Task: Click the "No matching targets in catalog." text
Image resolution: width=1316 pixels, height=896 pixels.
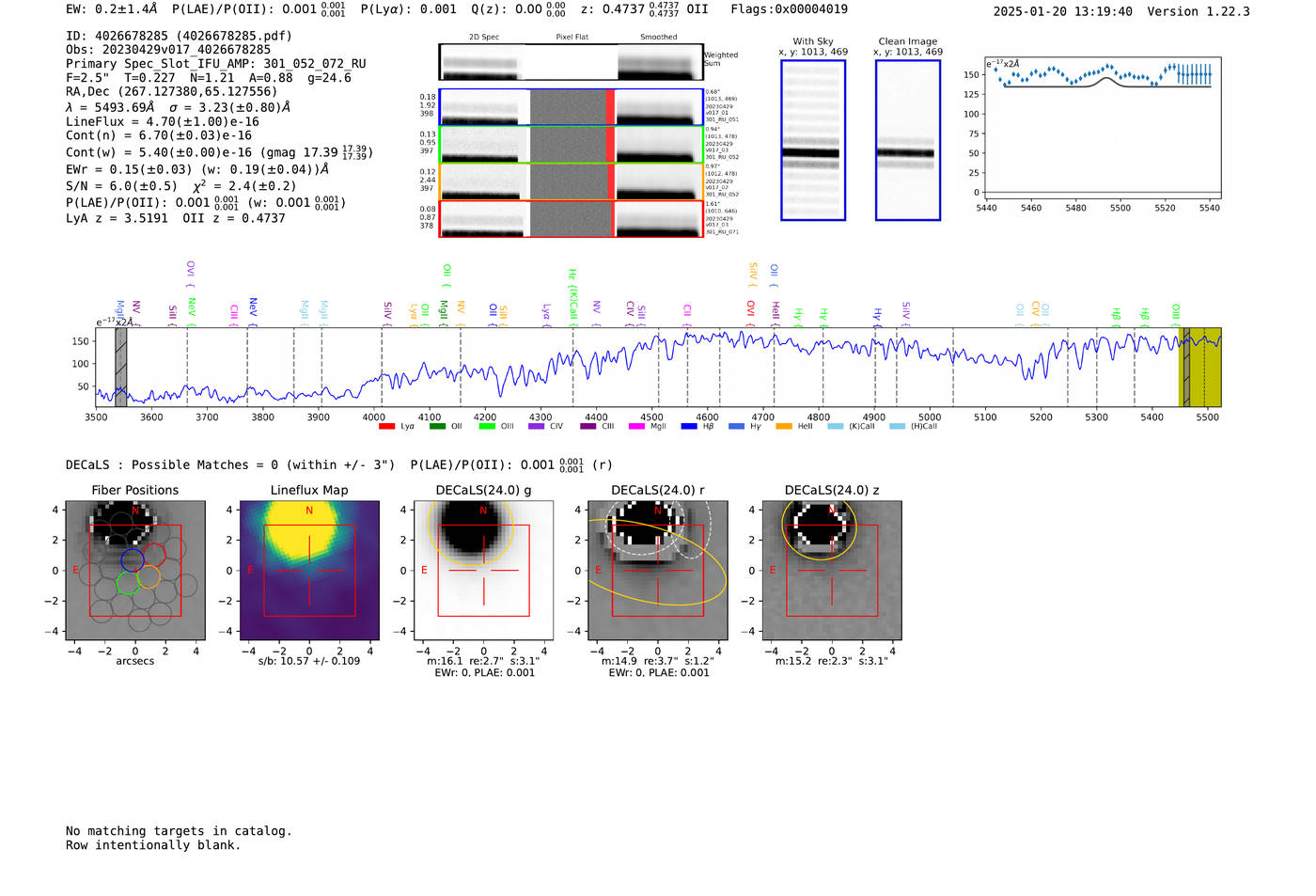Action: [179, 831]
